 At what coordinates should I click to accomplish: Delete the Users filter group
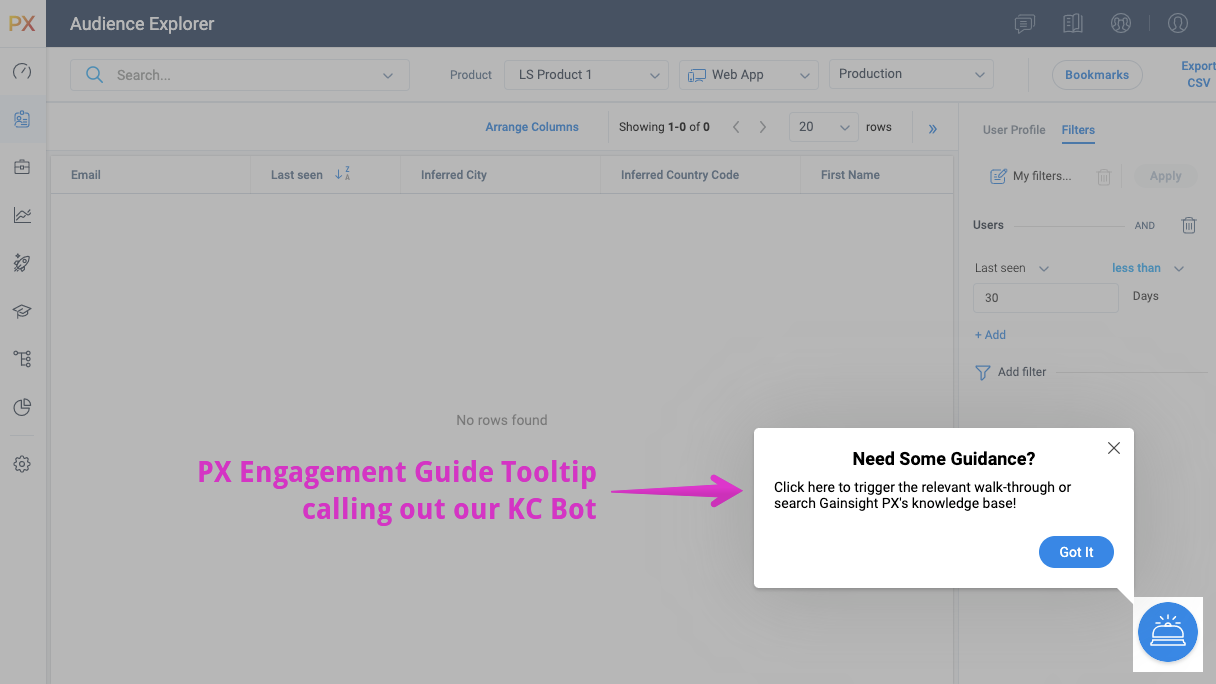[1189, 225]
